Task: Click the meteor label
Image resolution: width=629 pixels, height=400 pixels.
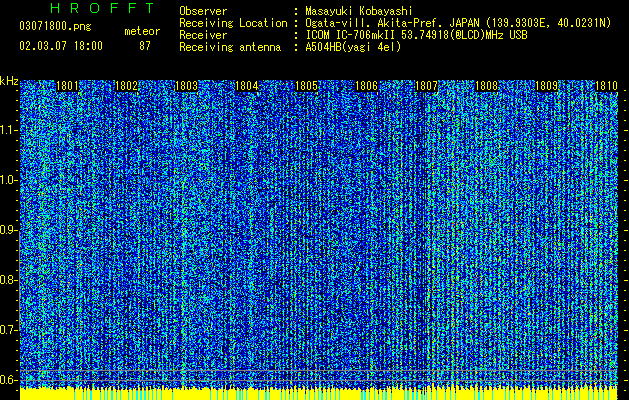Action: pyautogui.click(x=142, y=31)
